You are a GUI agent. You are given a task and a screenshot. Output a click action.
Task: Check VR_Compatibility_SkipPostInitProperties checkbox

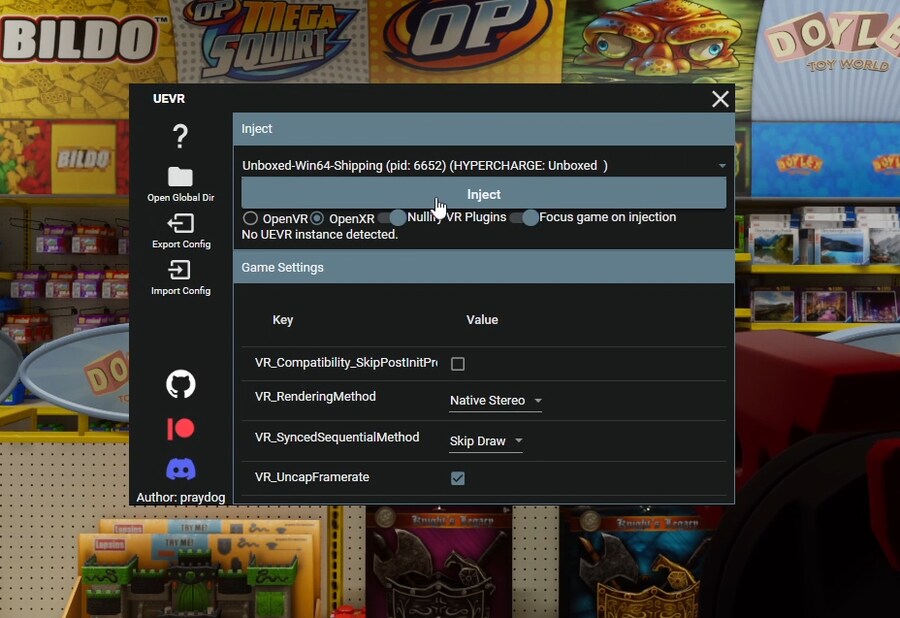(x=458, y=364)
